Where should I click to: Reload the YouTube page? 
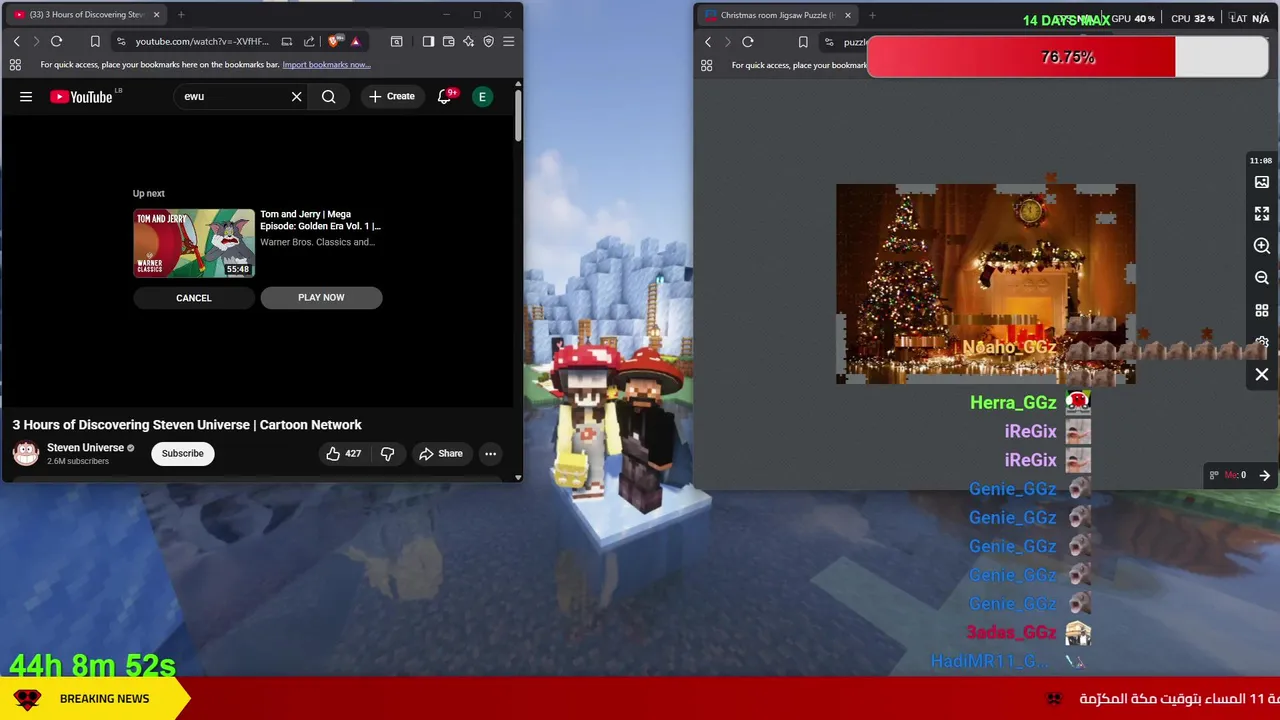point(56,41)
